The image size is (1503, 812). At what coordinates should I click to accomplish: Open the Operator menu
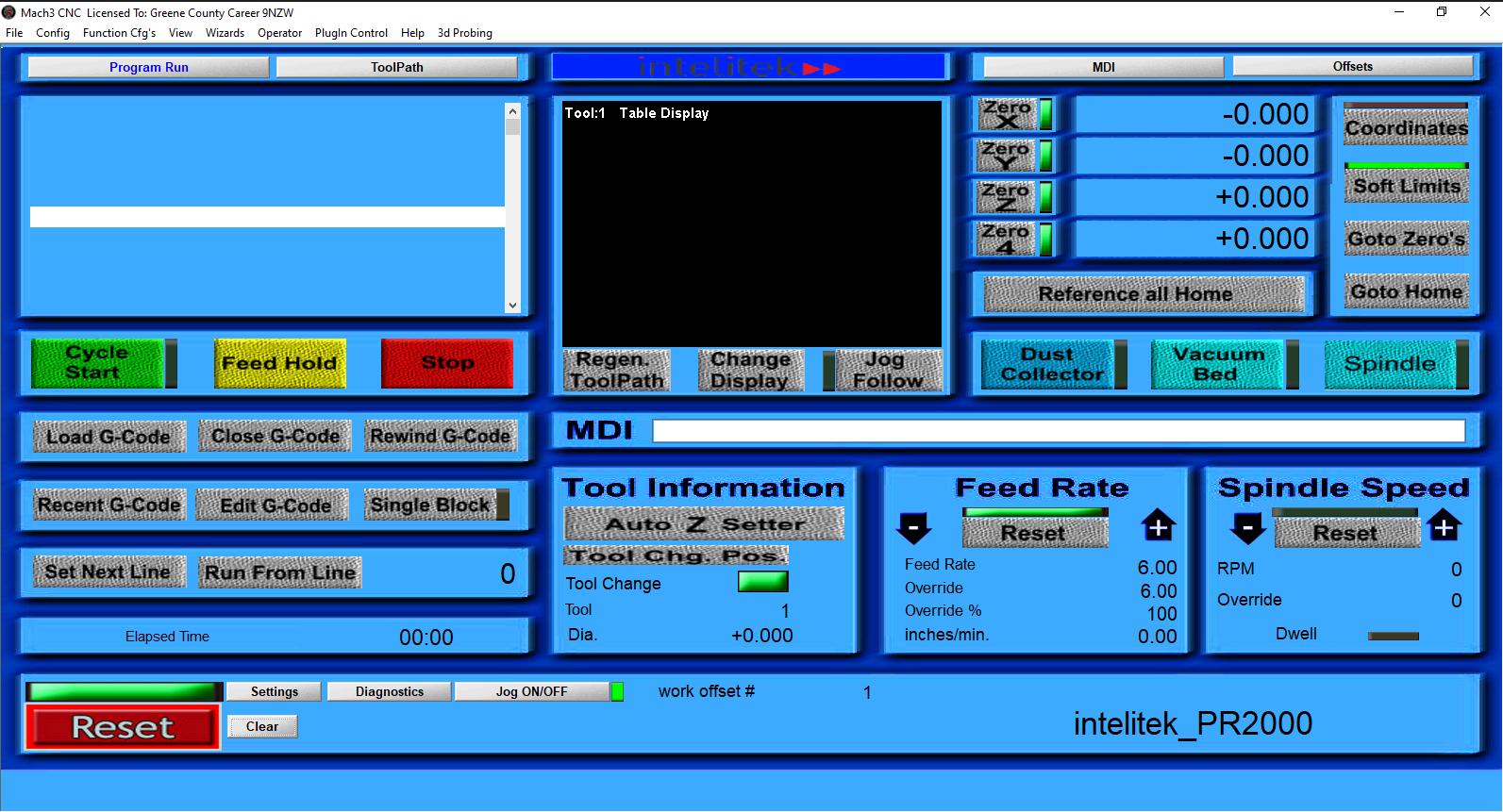click(x=280, y=33)
